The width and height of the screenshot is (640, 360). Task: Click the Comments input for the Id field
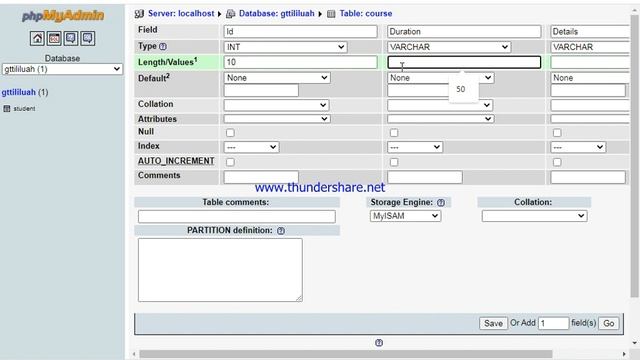(x=261, y=177)
